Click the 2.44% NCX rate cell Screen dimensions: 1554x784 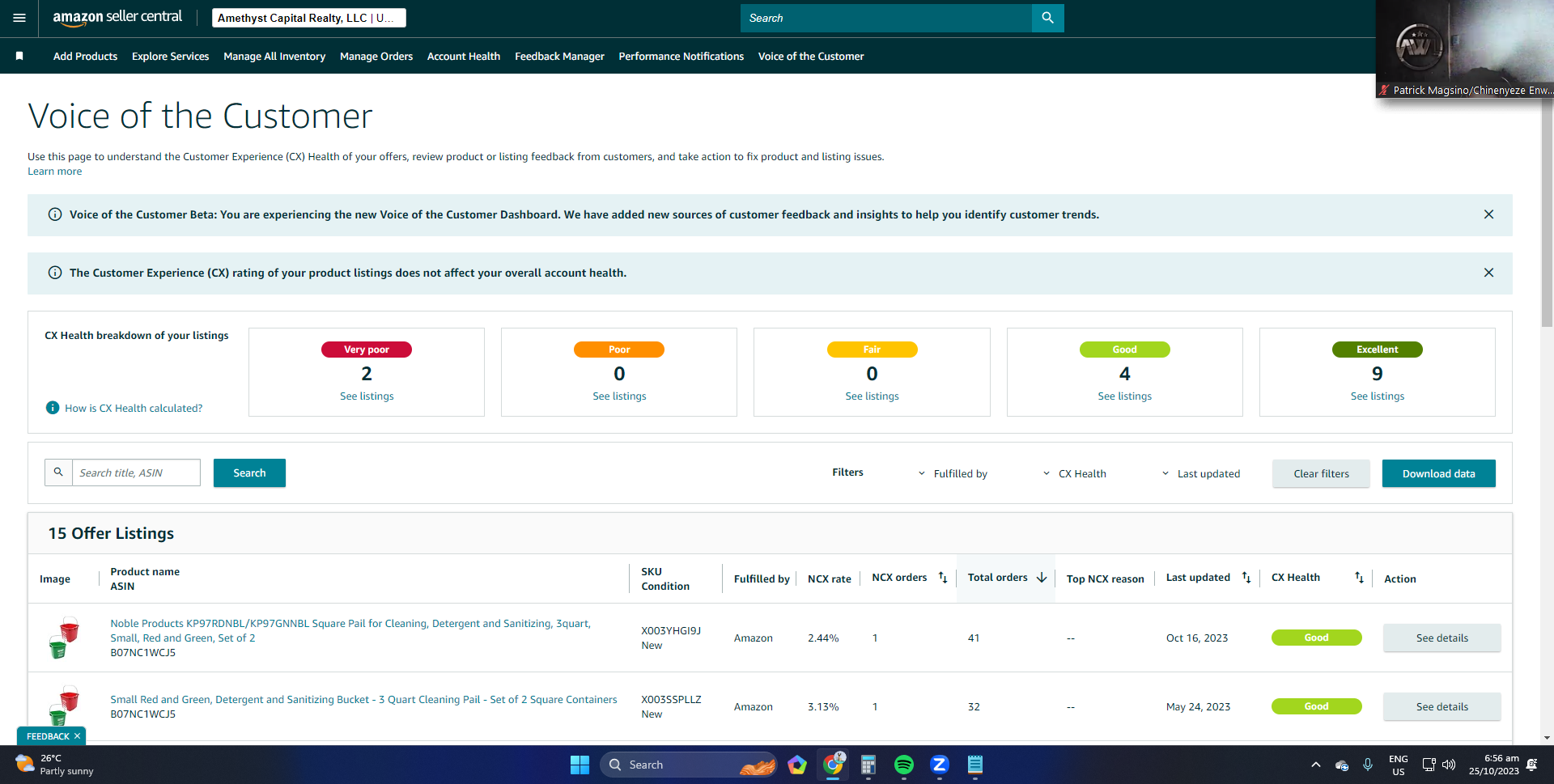[823, 638]
